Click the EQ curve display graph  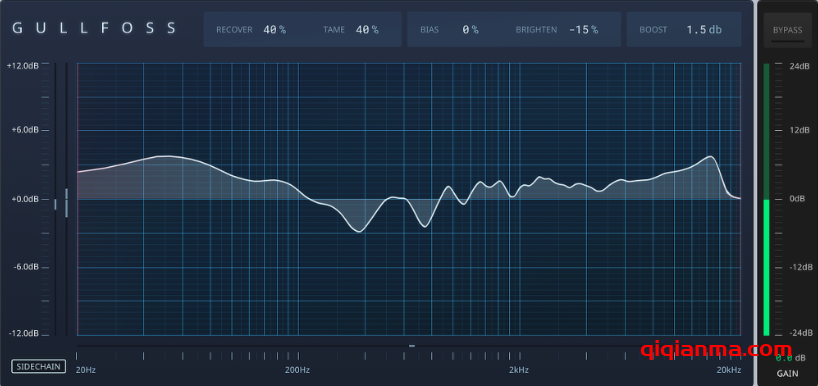(x=409, y=199)
